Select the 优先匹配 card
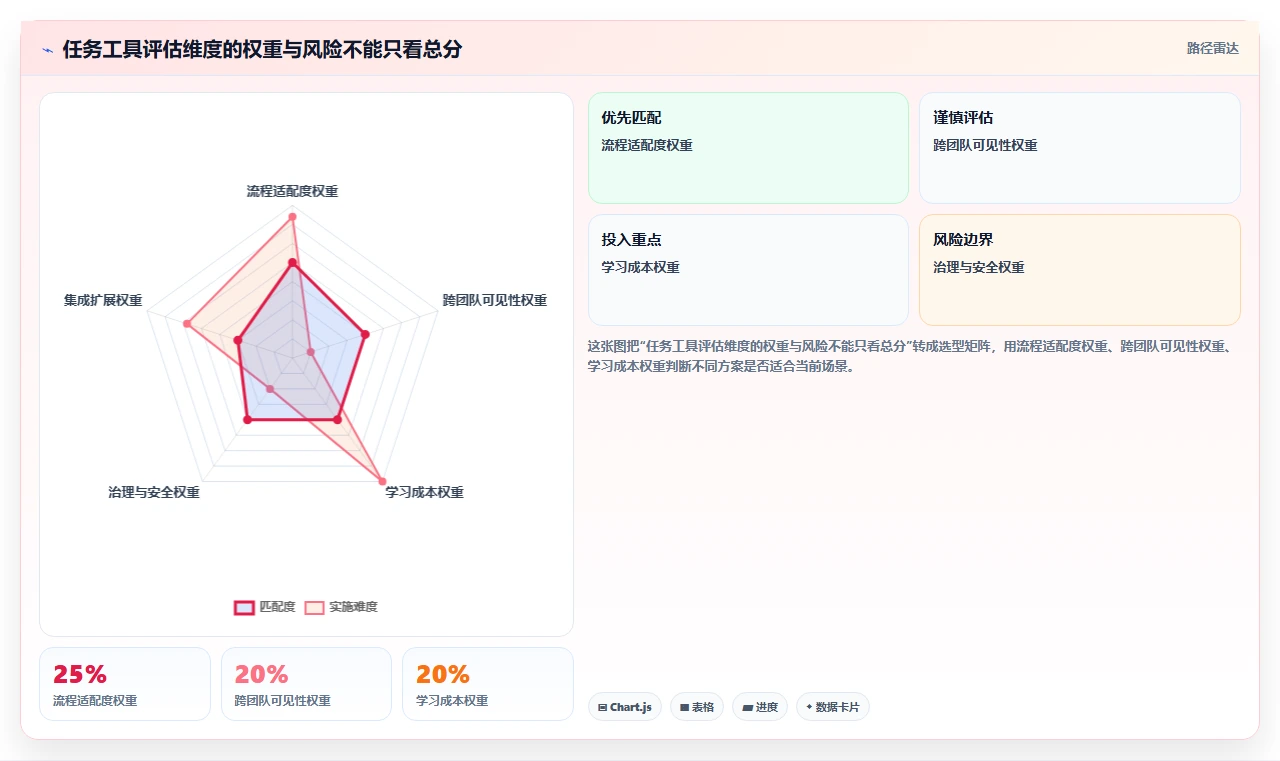1280x761 pixels. click(x=748, y=148)
